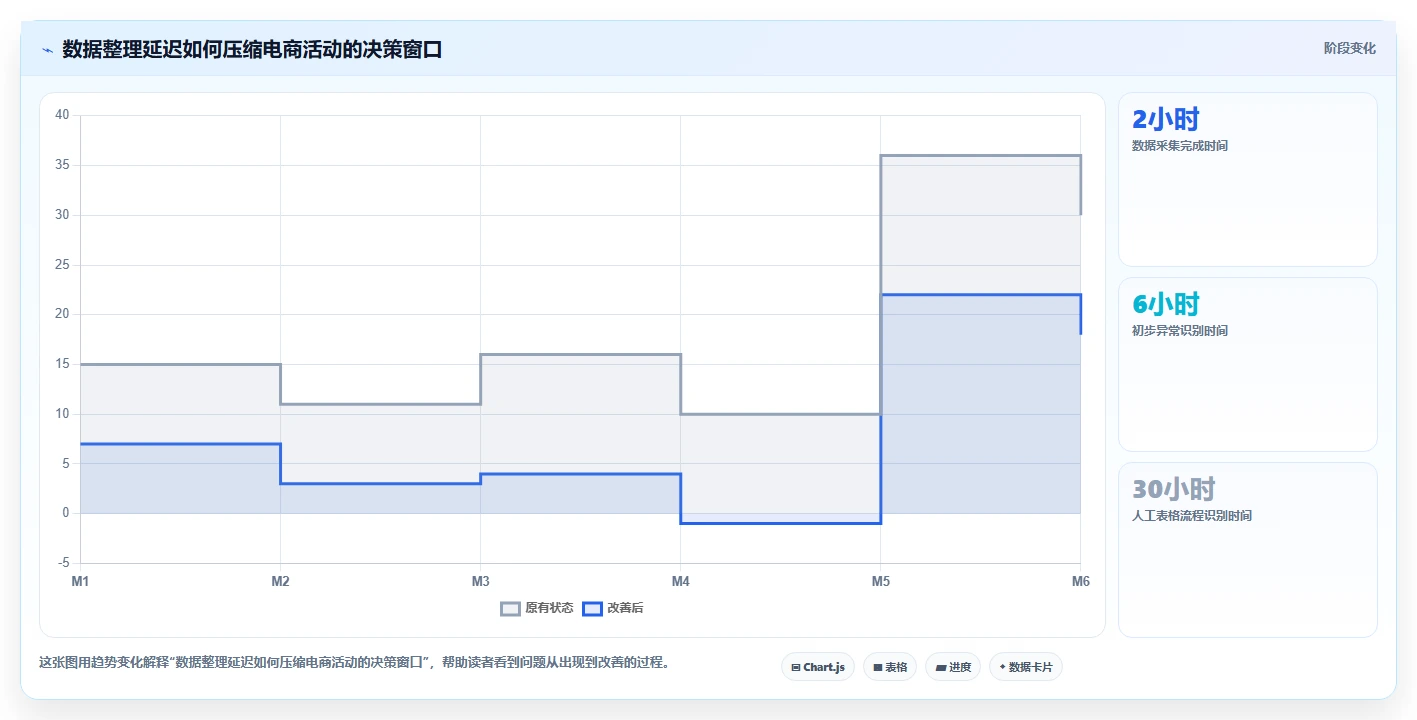Click the 初步异常识别时间 caption

tap(1180, 331)
